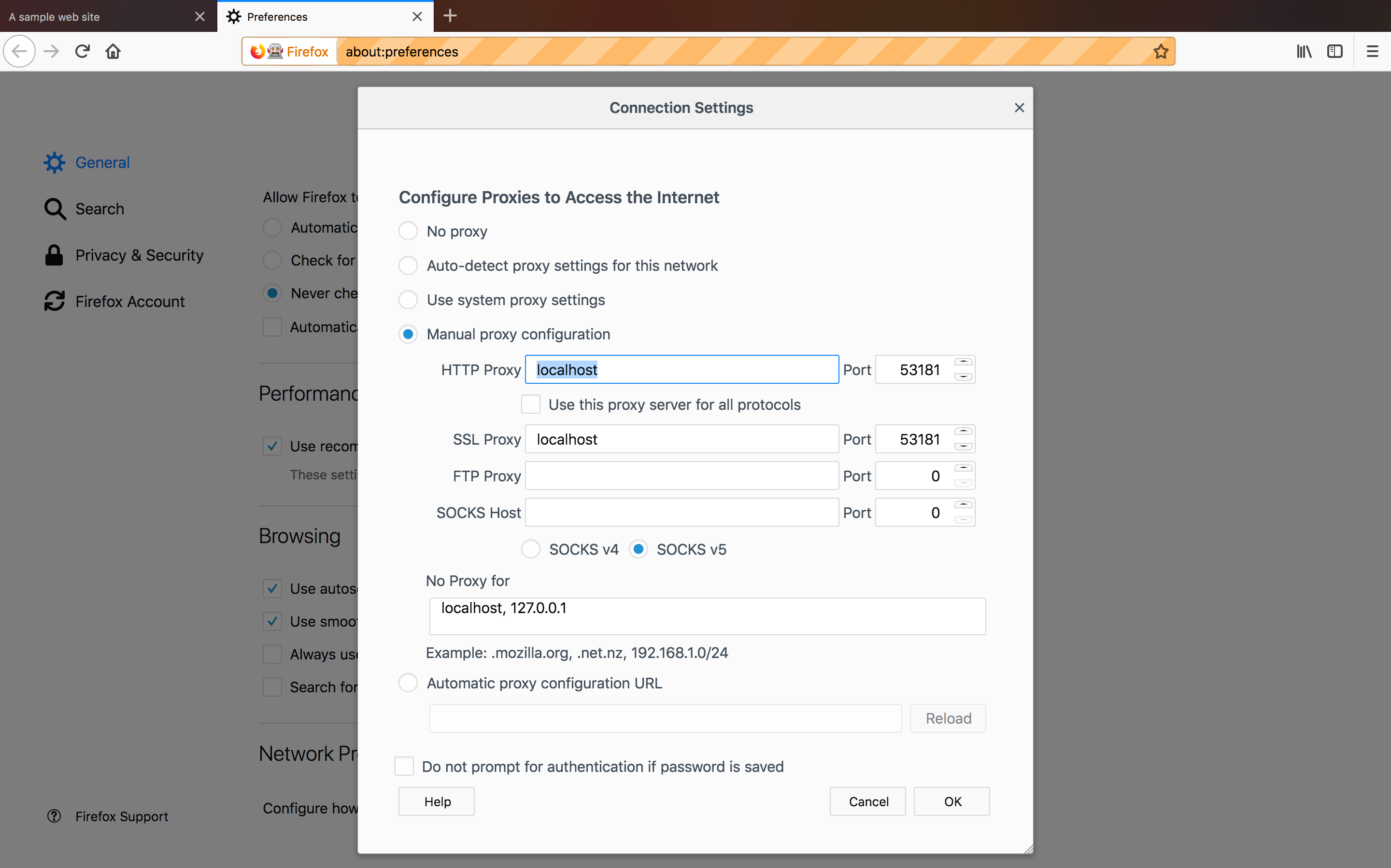Screen dimensions: 1391x868
Task: Click the go back arrow
Action: point(19,52)
